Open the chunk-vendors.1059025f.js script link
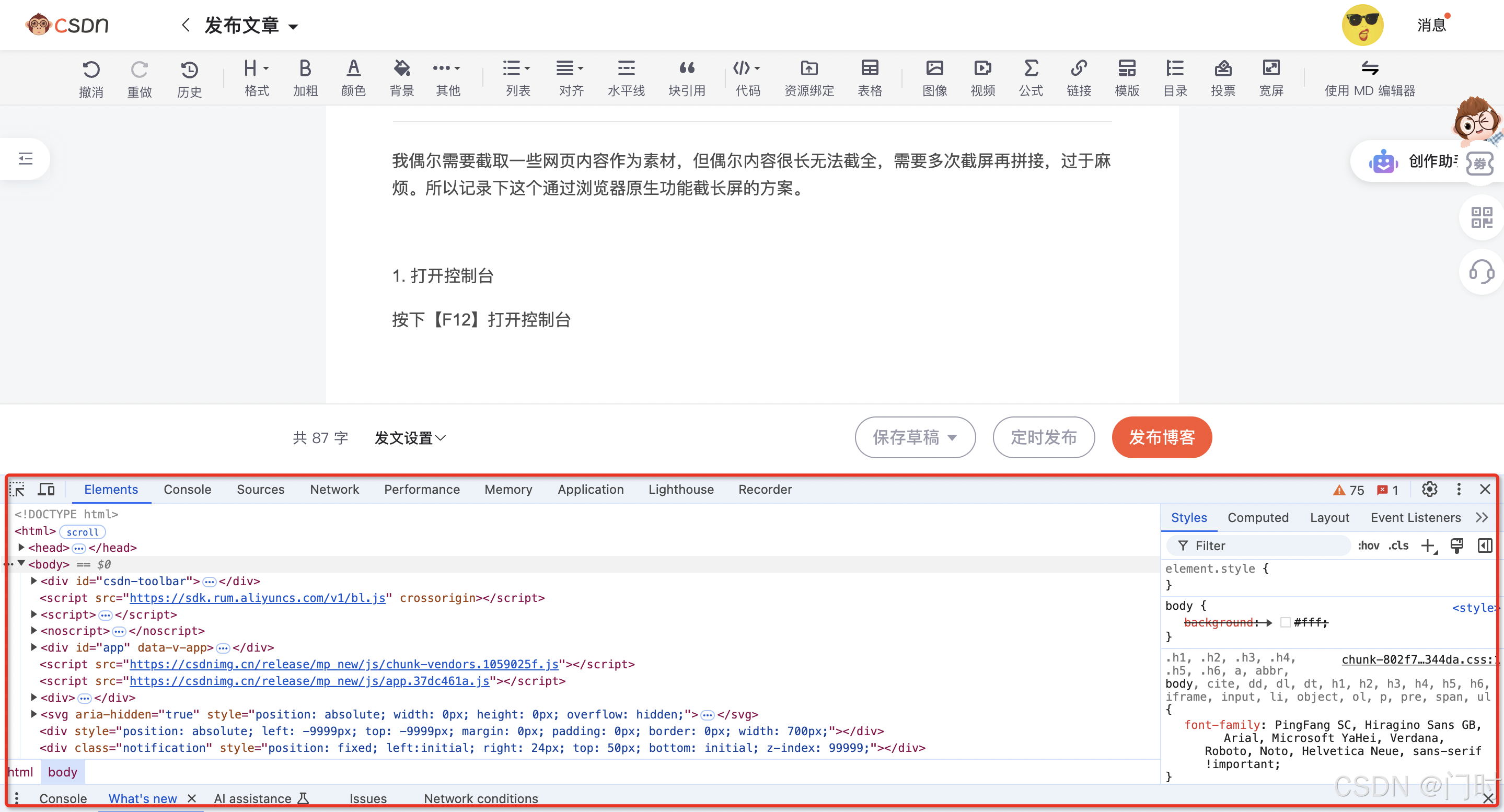 click(343, 664)
